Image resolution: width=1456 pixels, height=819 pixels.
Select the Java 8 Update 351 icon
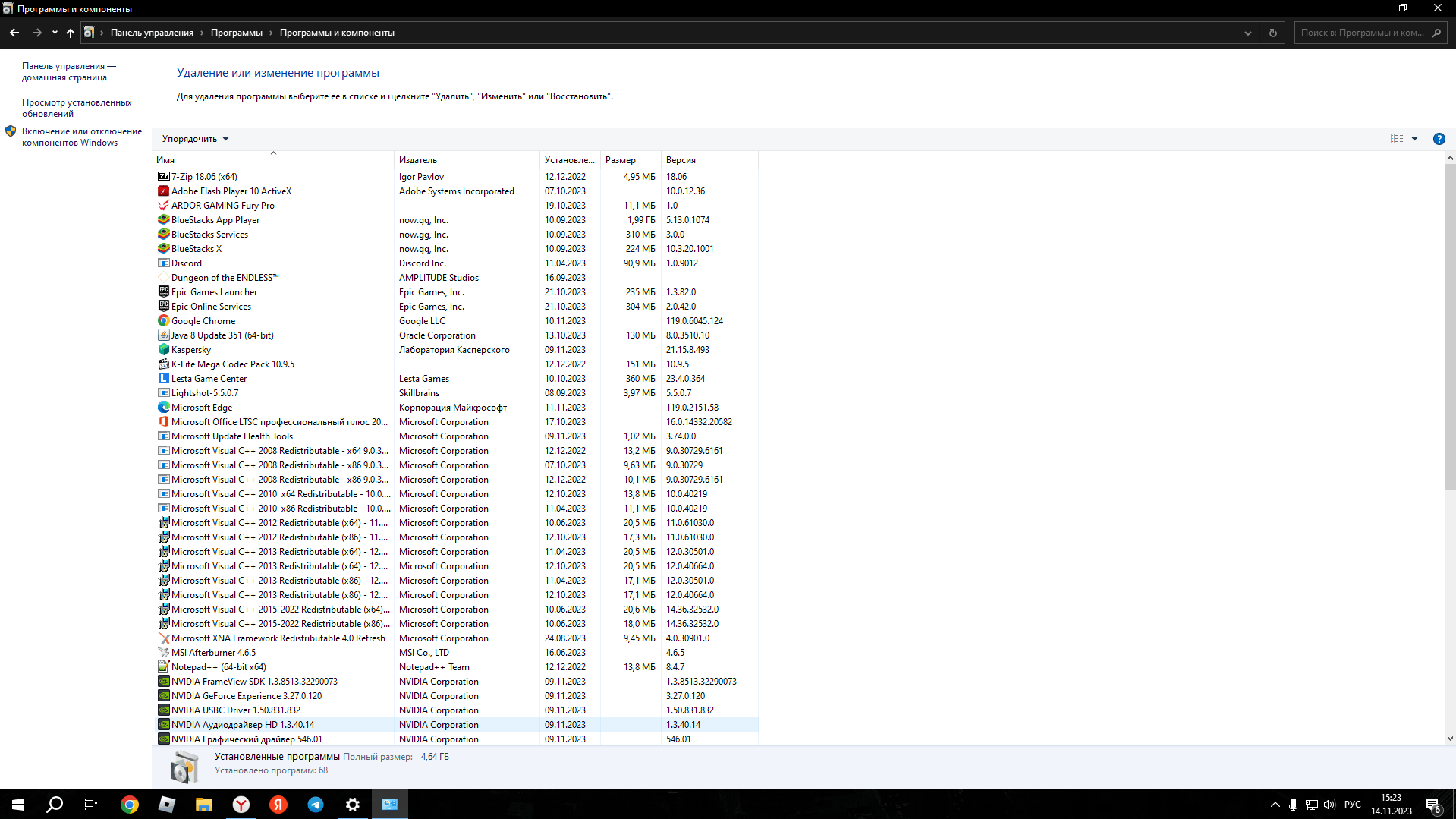pyautogui.click(x=163, y=335)
